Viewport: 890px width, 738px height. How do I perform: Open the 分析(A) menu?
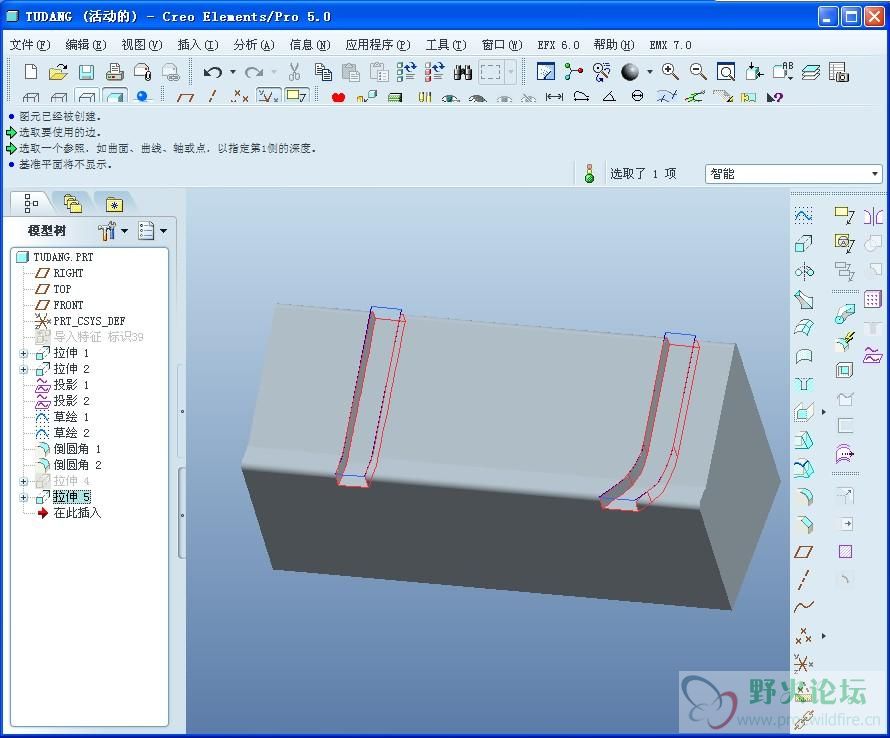pos(254,45)
